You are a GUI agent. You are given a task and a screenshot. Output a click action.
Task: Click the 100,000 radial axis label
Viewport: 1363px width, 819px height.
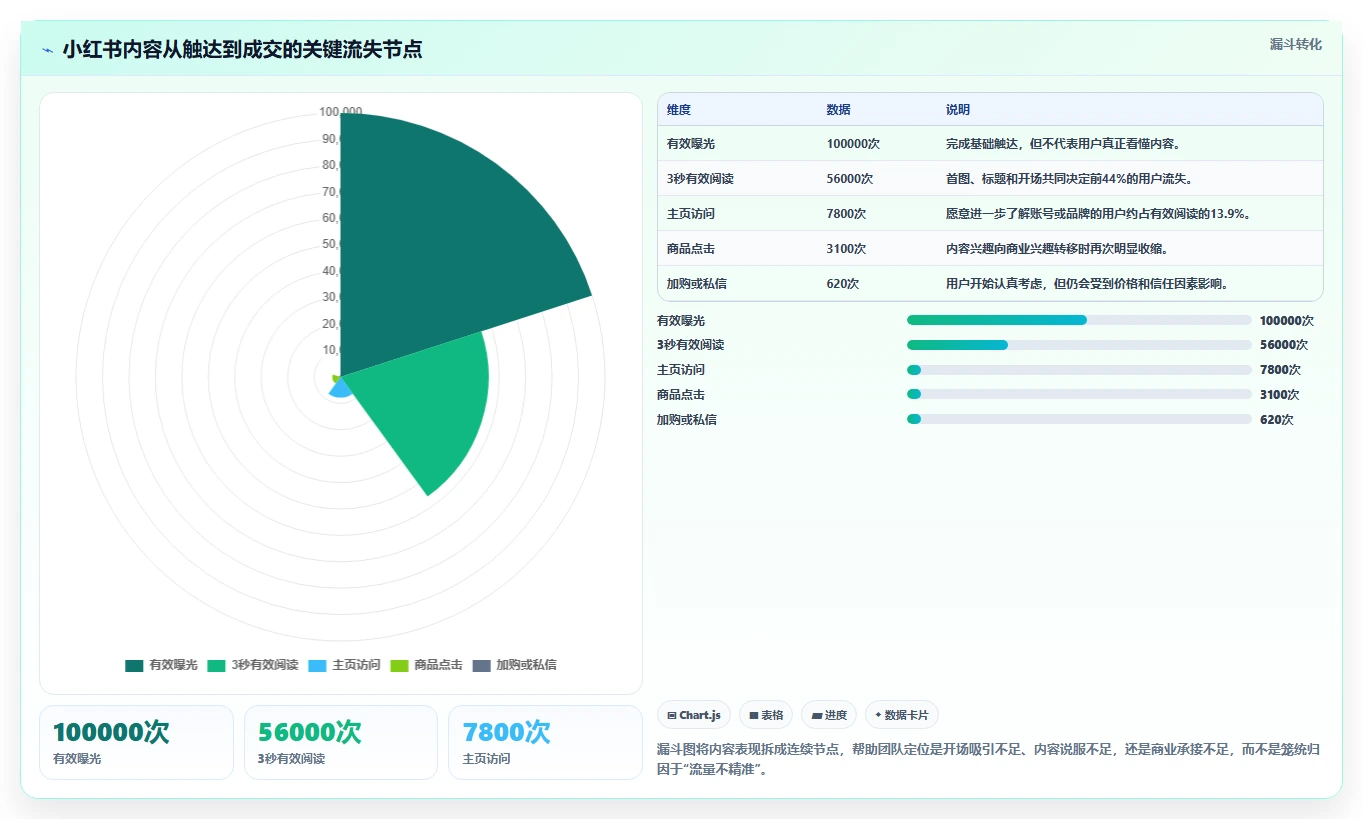click(341, 111)
